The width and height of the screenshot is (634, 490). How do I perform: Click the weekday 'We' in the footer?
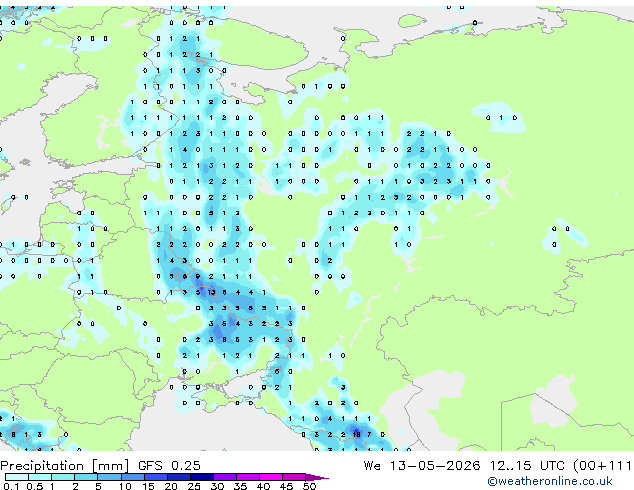point(372,466)
